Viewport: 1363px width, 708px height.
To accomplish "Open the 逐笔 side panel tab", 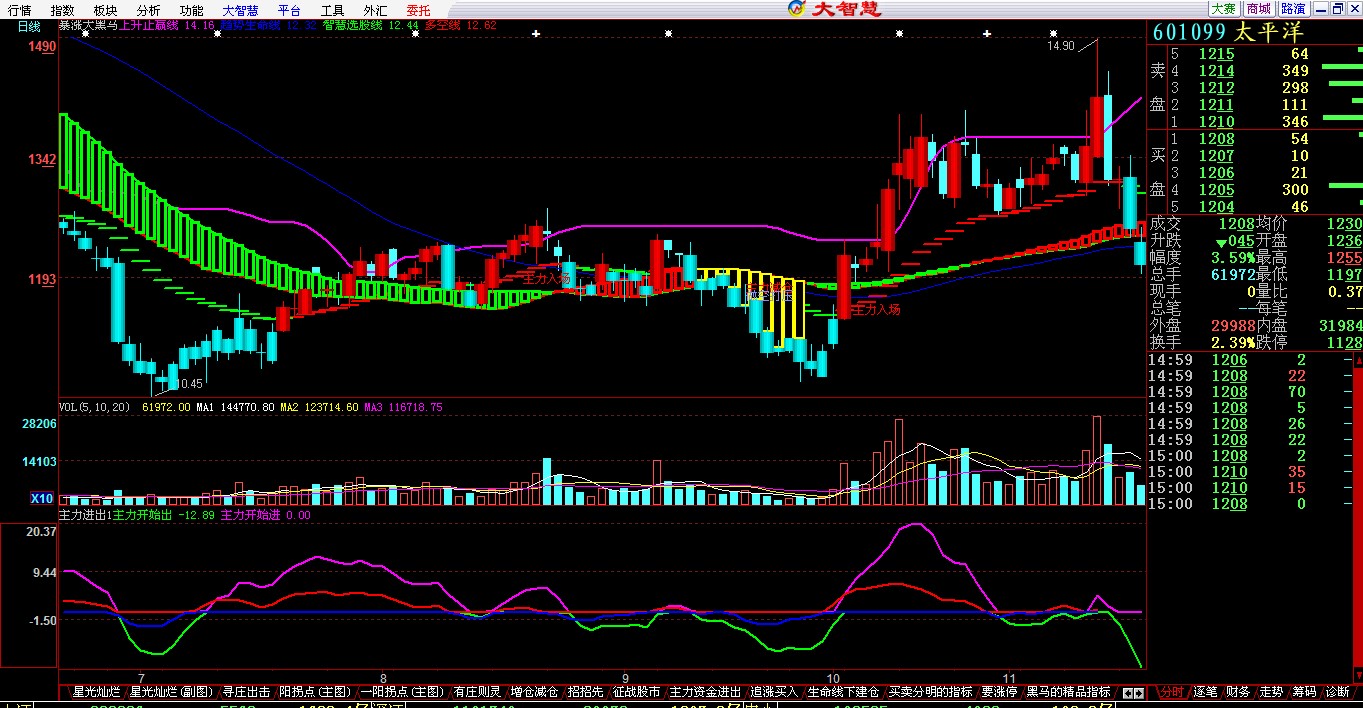I will [1205, 691].
